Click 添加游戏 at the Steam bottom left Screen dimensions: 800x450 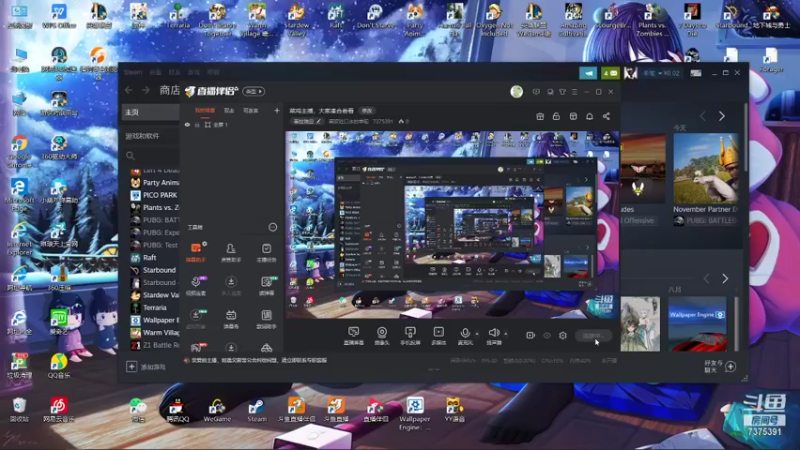(146, 366)
